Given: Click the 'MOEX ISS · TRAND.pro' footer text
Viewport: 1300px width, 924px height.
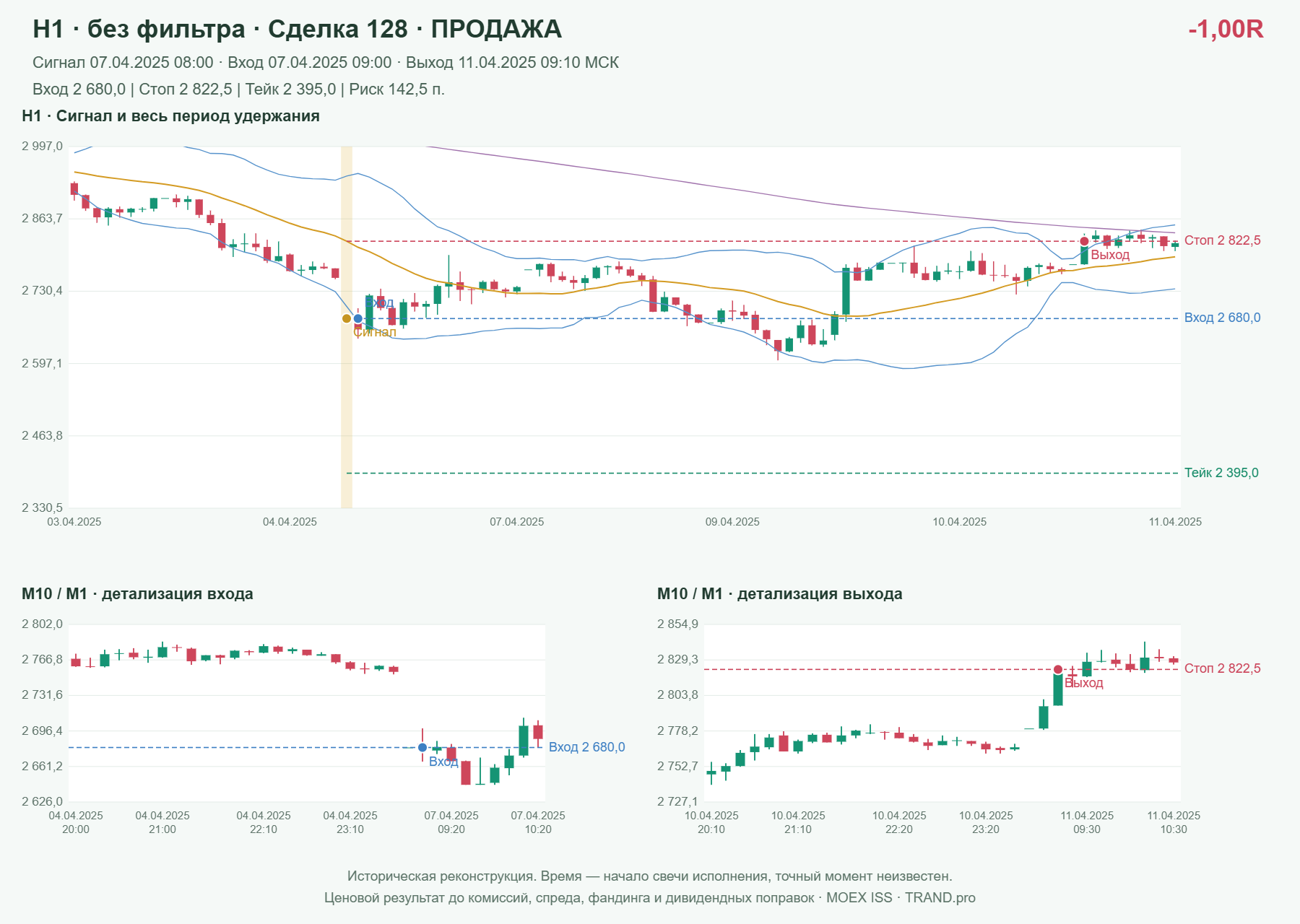Looking at the screenshot, I should pyautogui.click(x=901, y=898).
